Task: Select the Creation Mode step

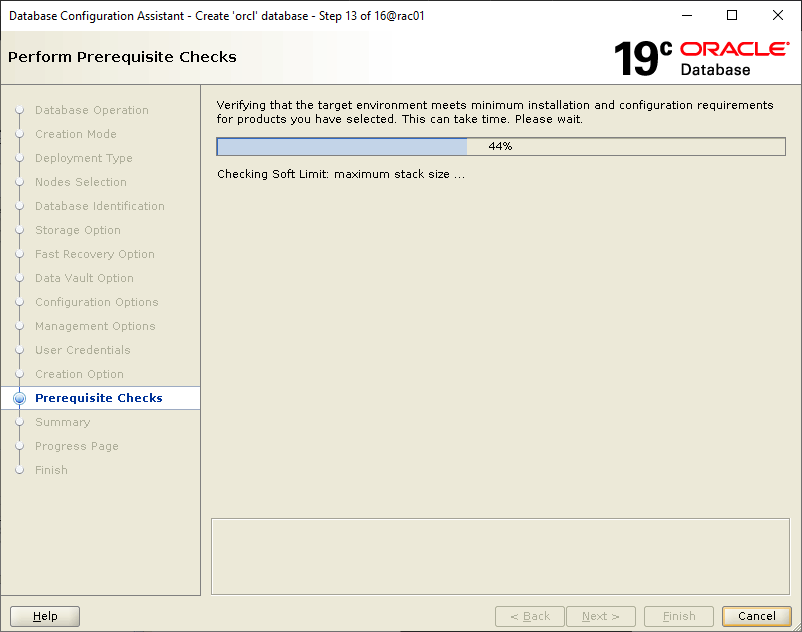Action: click(76, 134)
